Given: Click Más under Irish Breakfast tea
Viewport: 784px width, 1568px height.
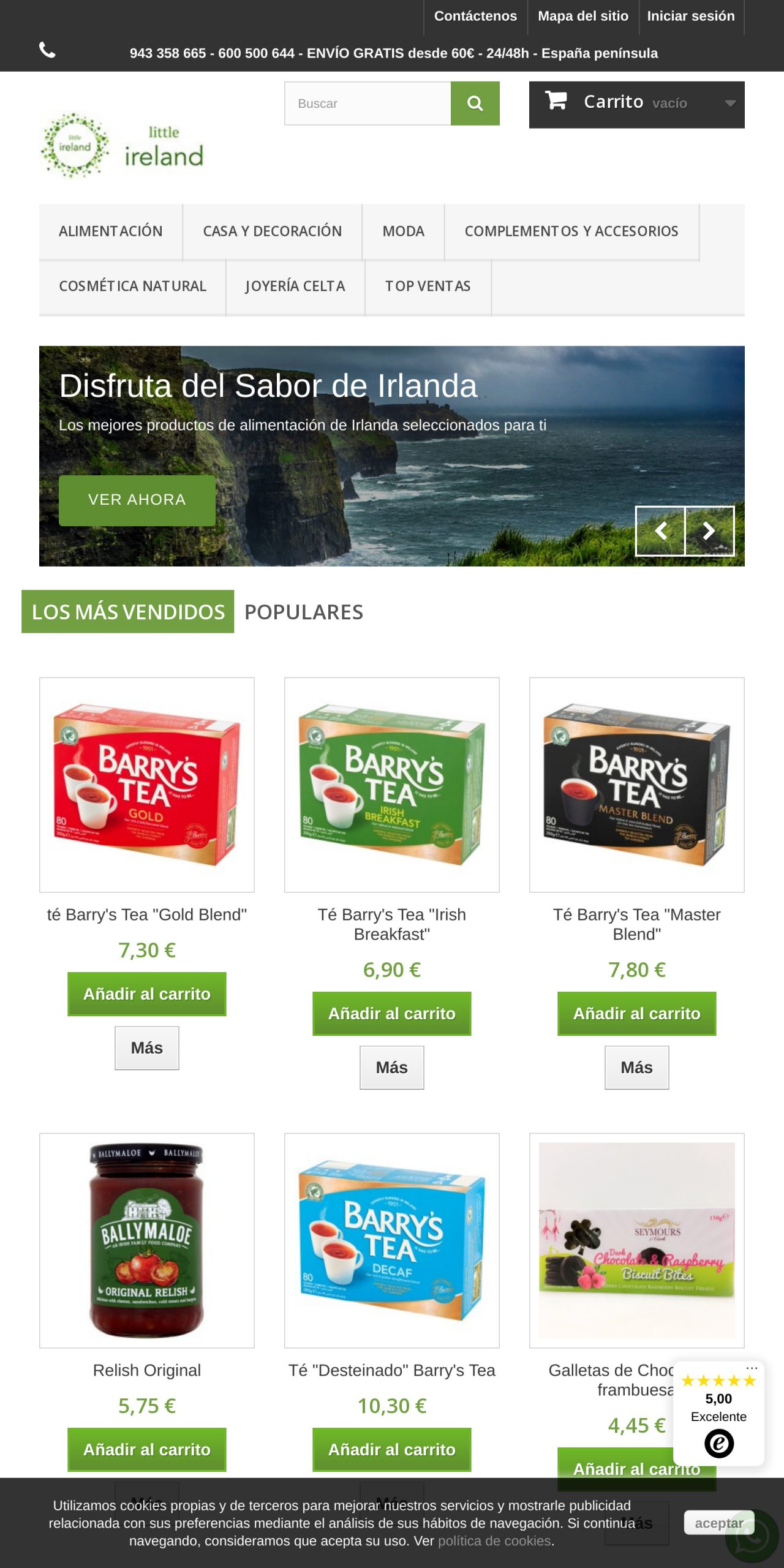Looking at the screenshot, I should tap(392, 1068).
